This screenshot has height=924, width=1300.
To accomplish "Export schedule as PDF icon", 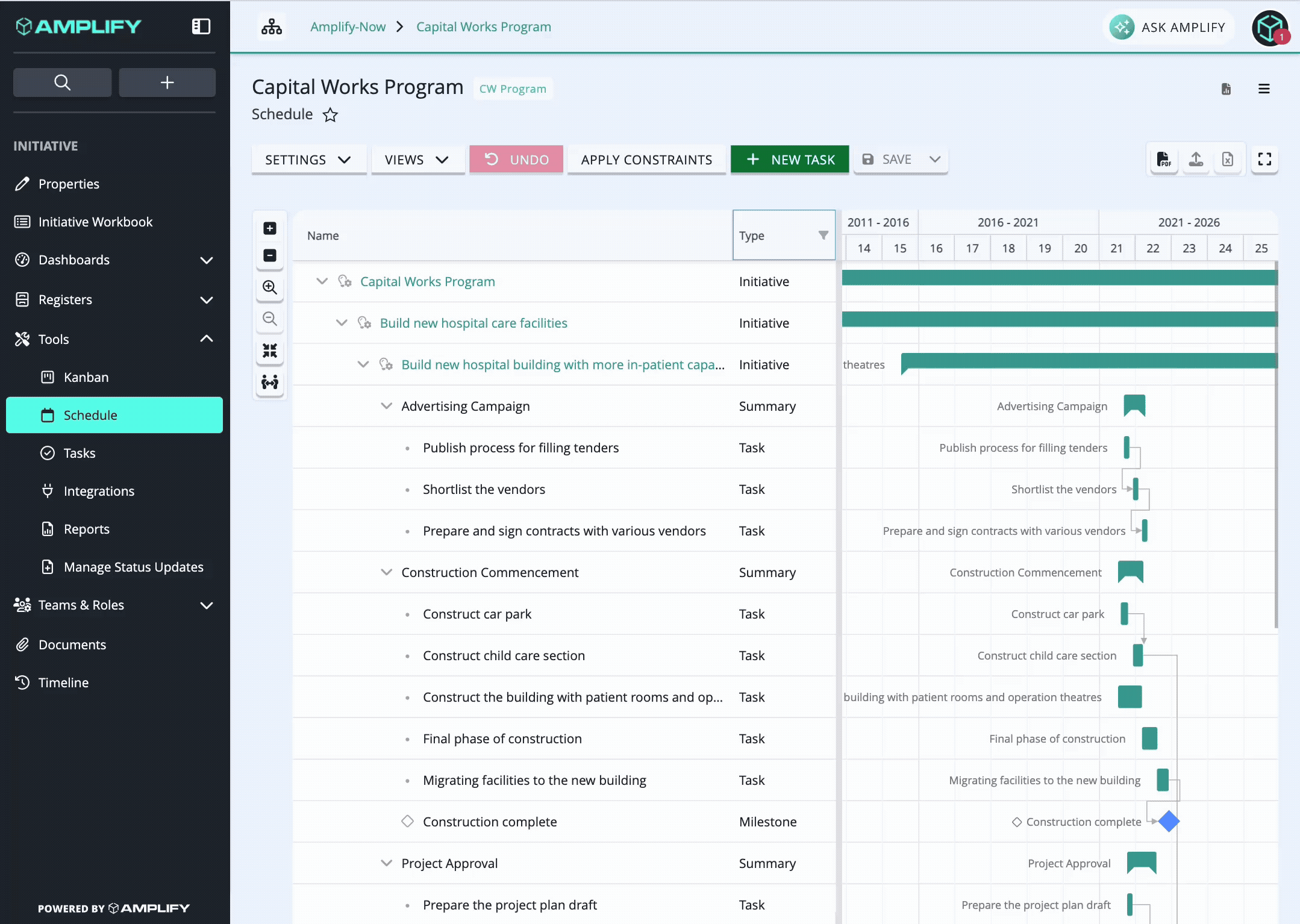I will coord(1164,160).
